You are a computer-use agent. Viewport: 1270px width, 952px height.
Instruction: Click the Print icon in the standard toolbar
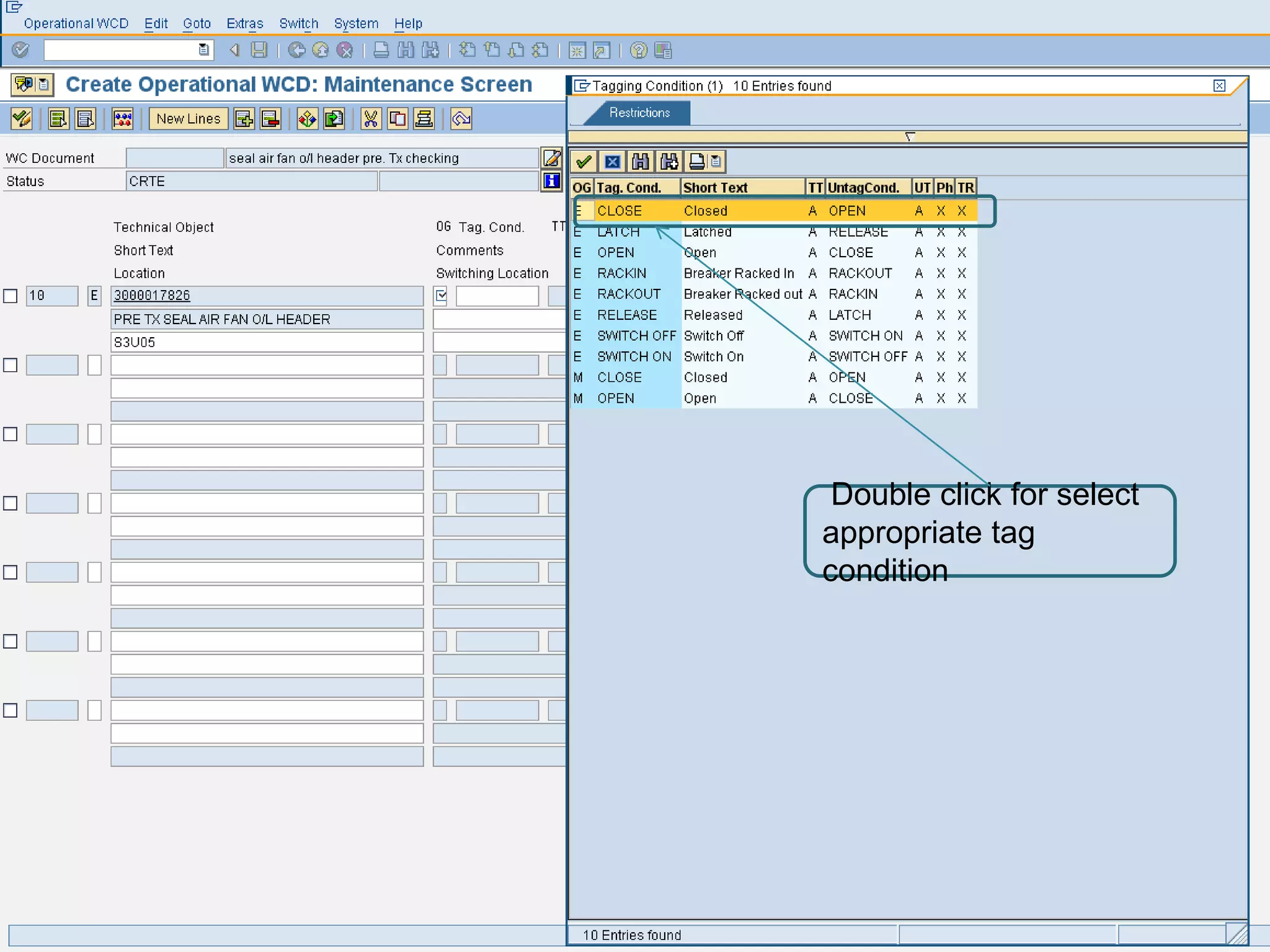click(381, 50)
